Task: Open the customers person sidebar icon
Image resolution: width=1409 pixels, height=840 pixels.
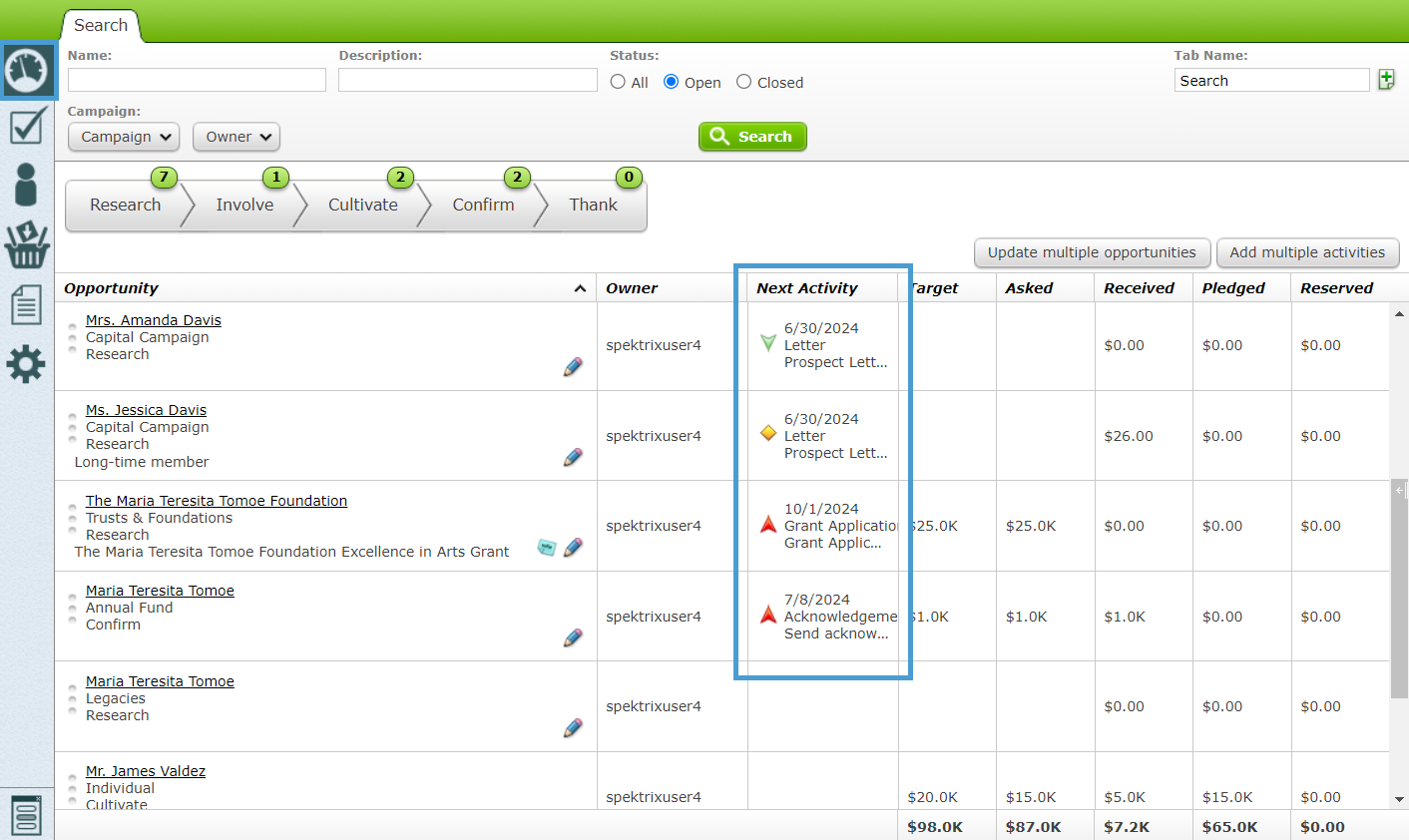Action: [27, 185]
